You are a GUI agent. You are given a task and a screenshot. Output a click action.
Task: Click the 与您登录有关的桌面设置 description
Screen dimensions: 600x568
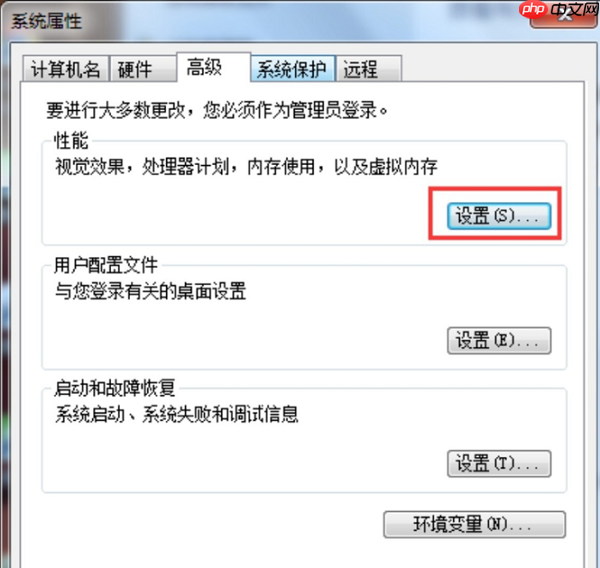[x=151, y=291]
